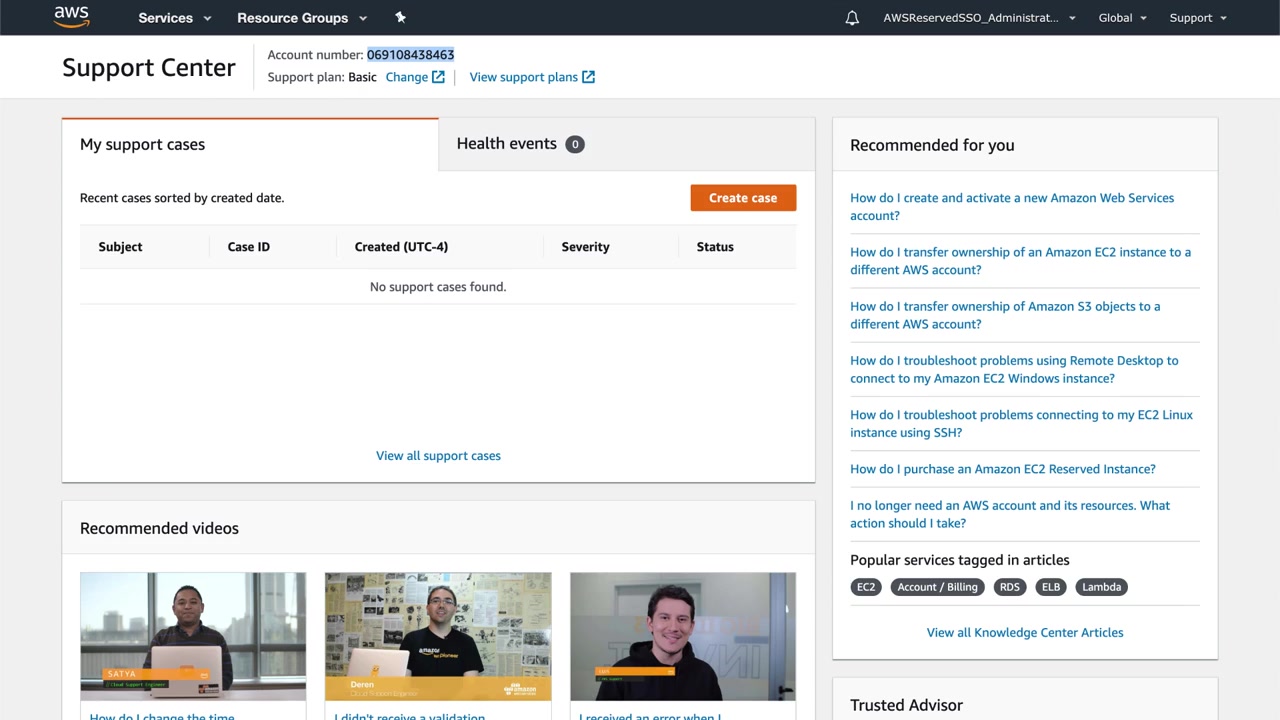This screenshot has width=1280, height=720.
Task: Open the notifications bell
Action: tap(852, 18)
